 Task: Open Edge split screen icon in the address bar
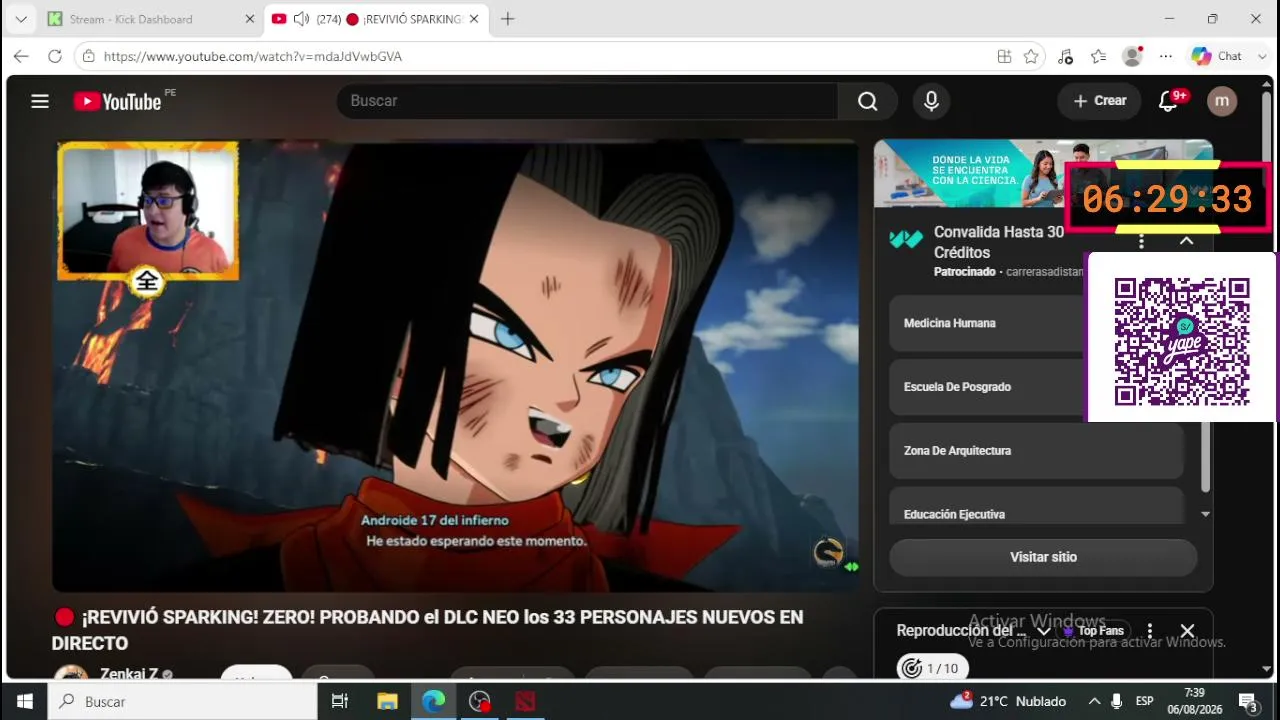click(x=1004, y=56)
